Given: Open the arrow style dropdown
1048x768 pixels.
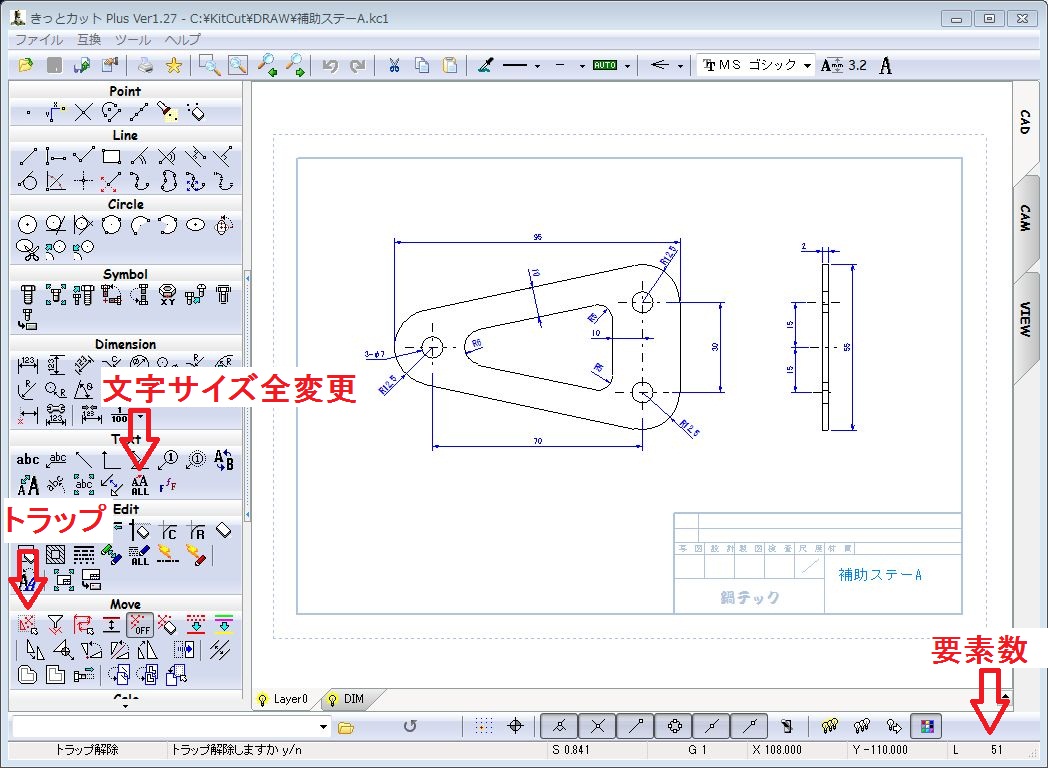Looking at the screenshot, I should coord(680,66).
